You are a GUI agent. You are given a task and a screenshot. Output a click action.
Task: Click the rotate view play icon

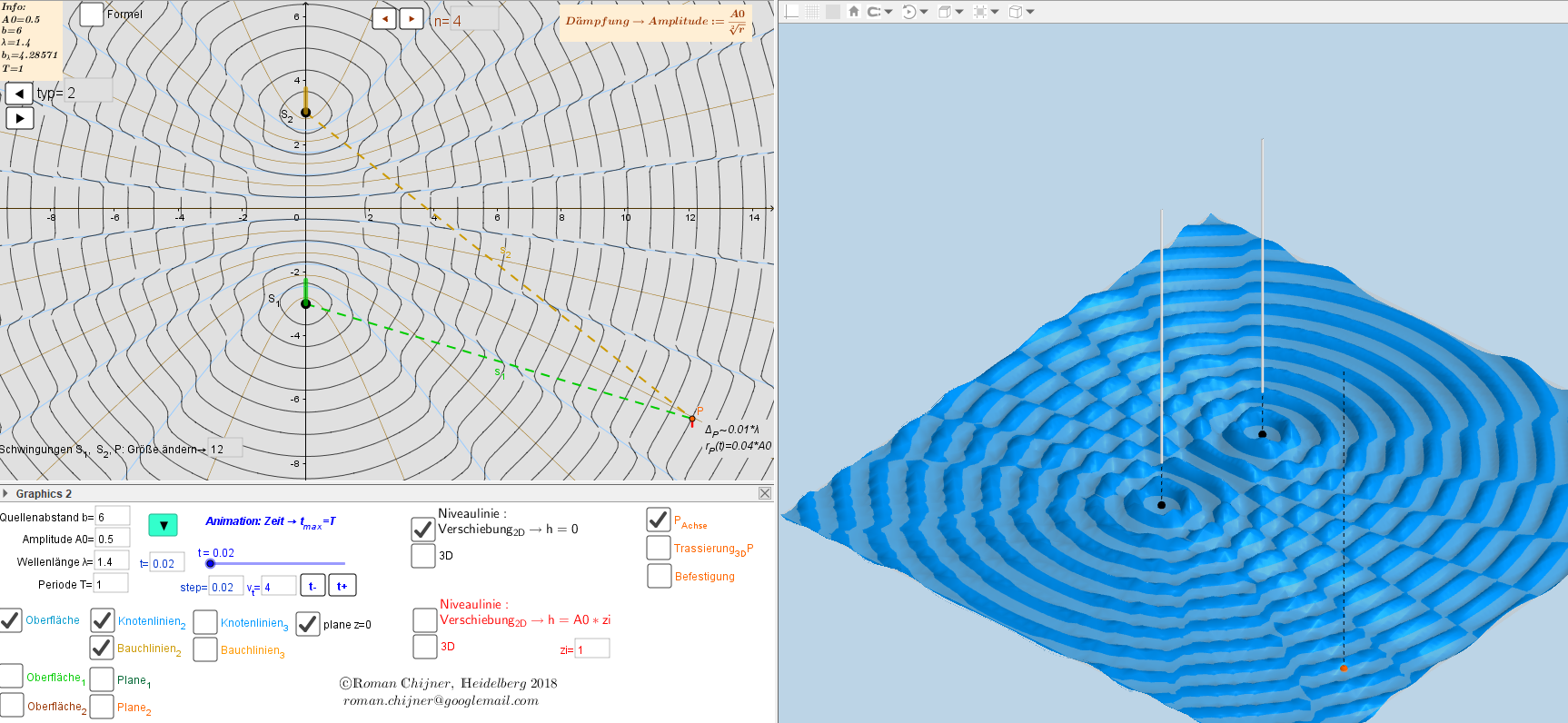[x=908, y=11]
